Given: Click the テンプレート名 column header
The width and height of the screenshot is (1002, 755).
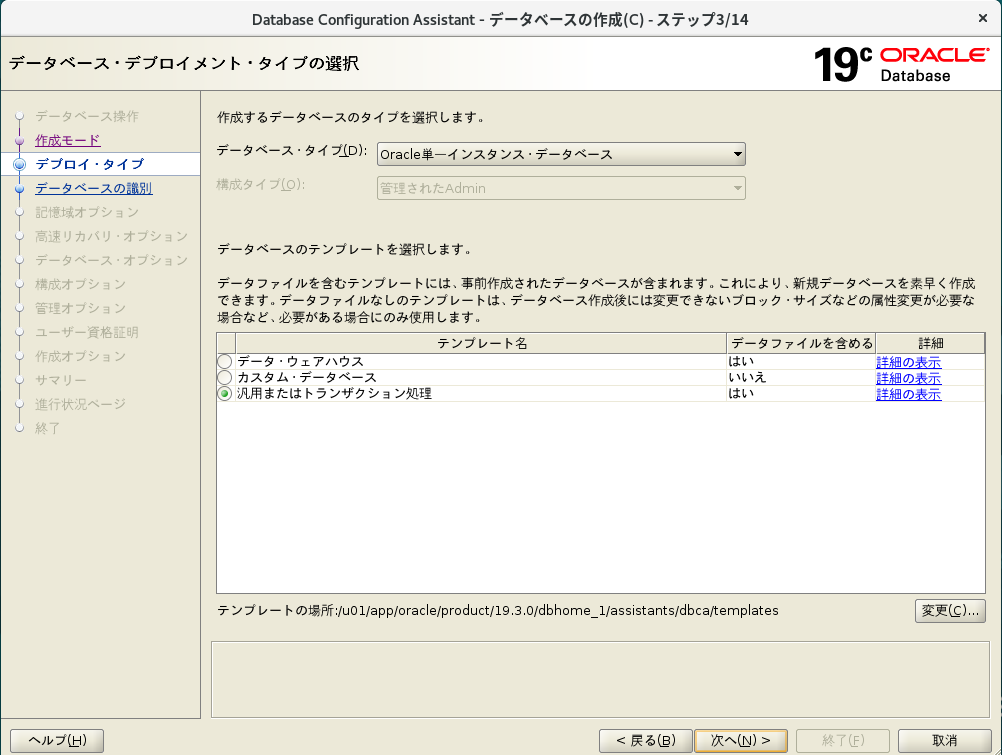Looking at the screenshot, I should tap(481, 343).
